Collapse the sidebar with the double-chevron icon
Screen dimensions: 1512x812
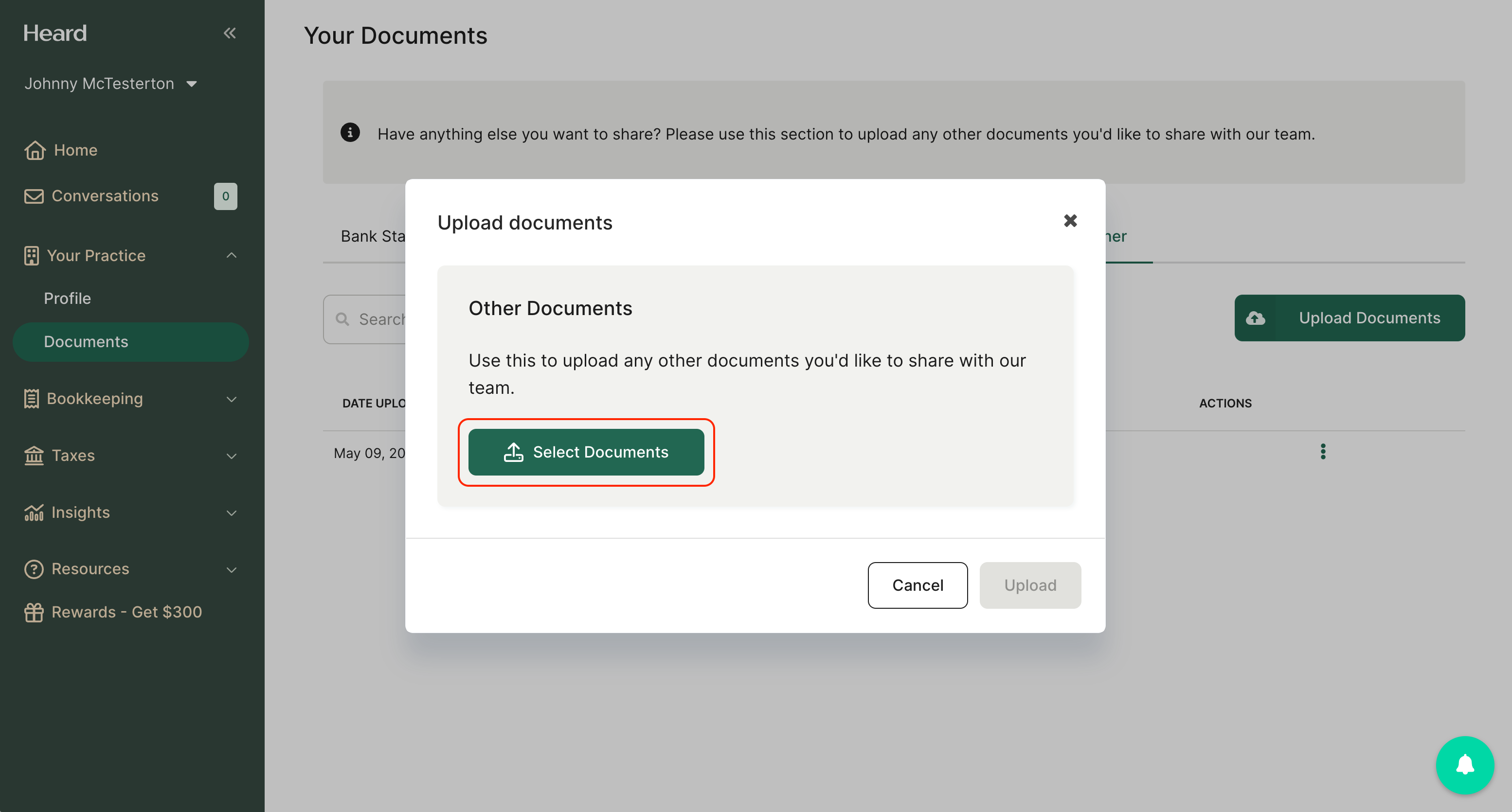(230, 33)
